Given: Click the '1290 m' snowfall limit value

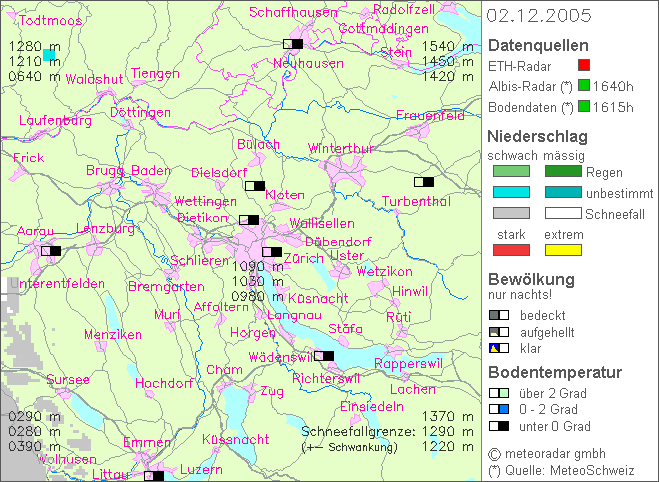Looking at the screenshot, I should click(x=448, y=432).
